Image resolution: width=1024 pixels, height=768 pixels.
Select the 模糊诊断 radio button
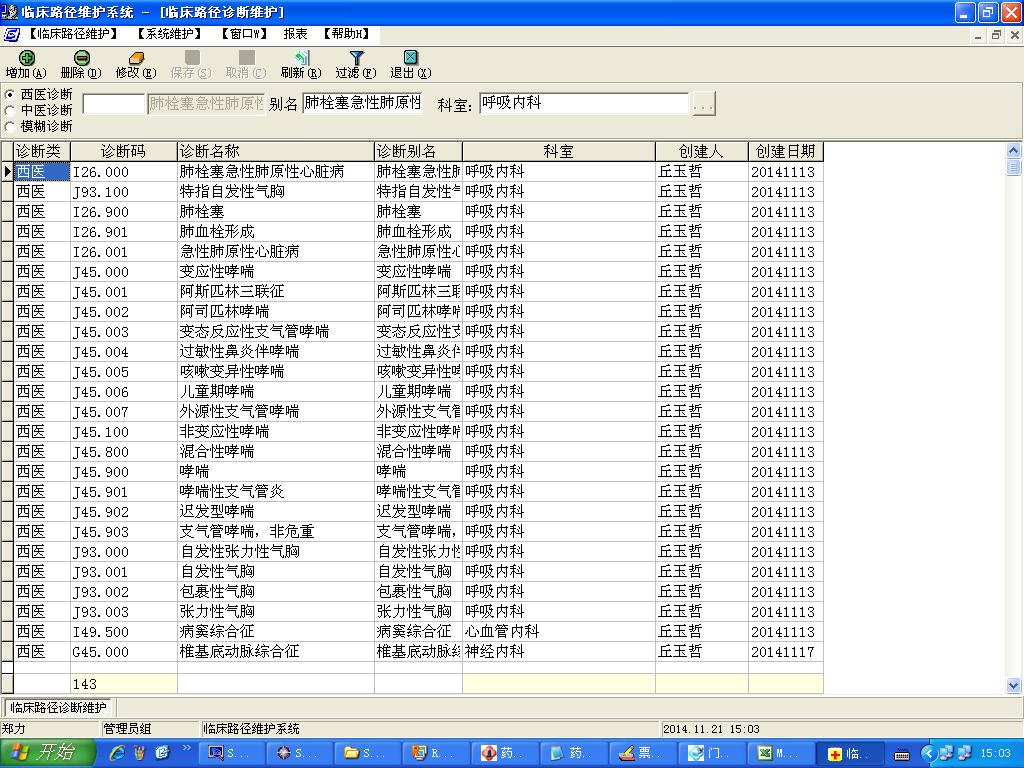click(x=9, y=126)
